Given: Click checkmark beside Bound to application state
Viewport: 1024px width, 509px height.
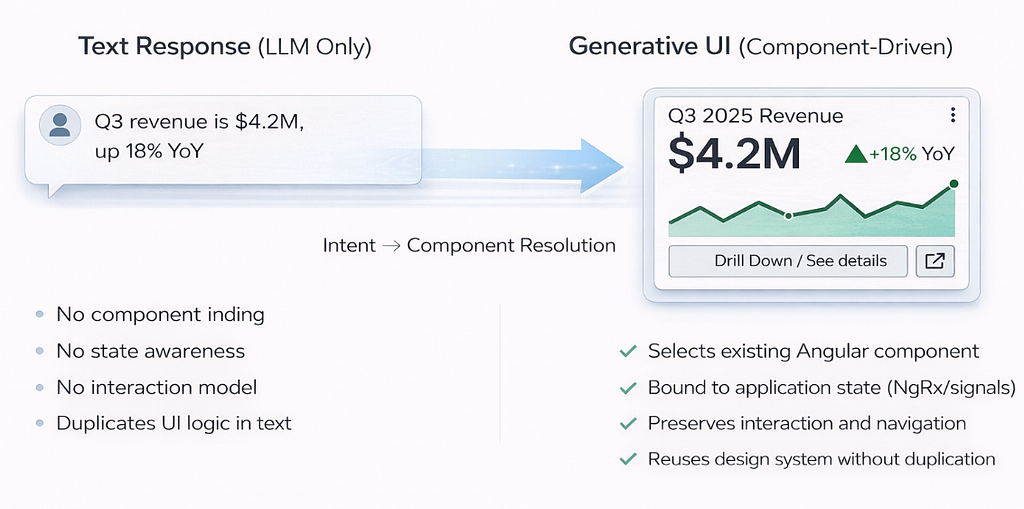Looking at the screenshot, I should [628, 388].
